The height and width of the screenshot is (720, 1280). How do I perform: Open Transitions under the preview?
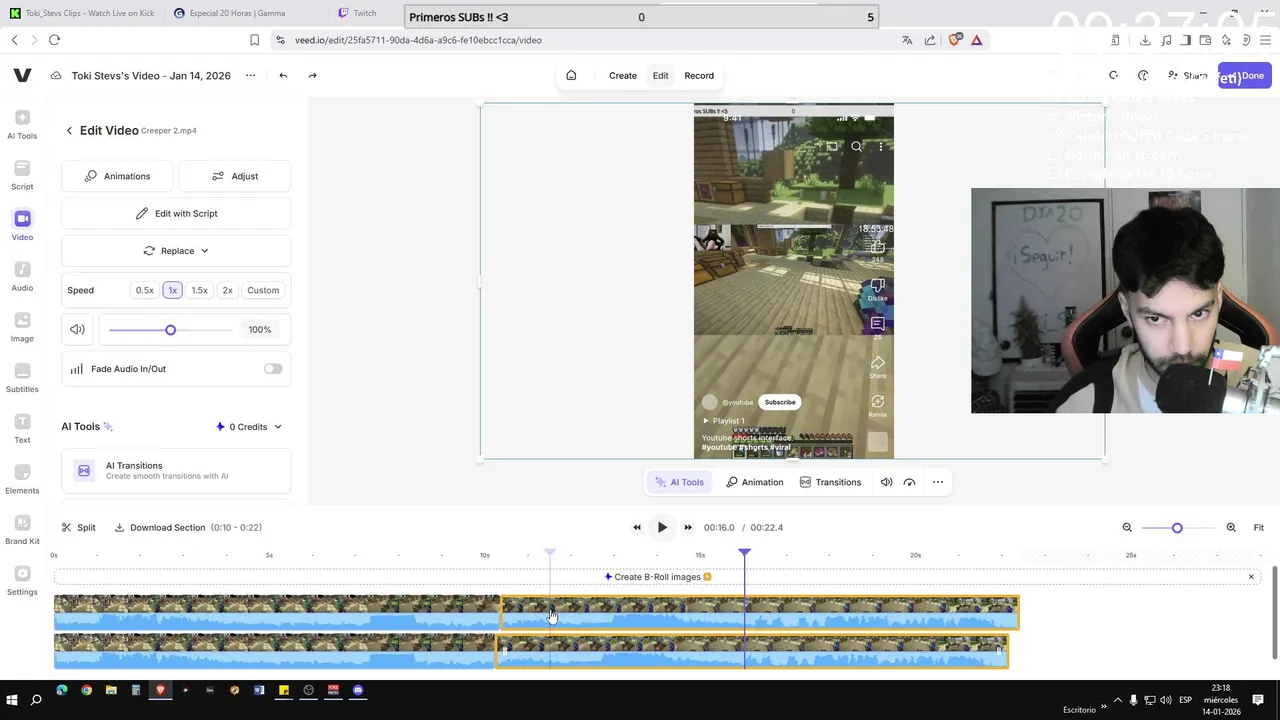click(x=830, y=482)
